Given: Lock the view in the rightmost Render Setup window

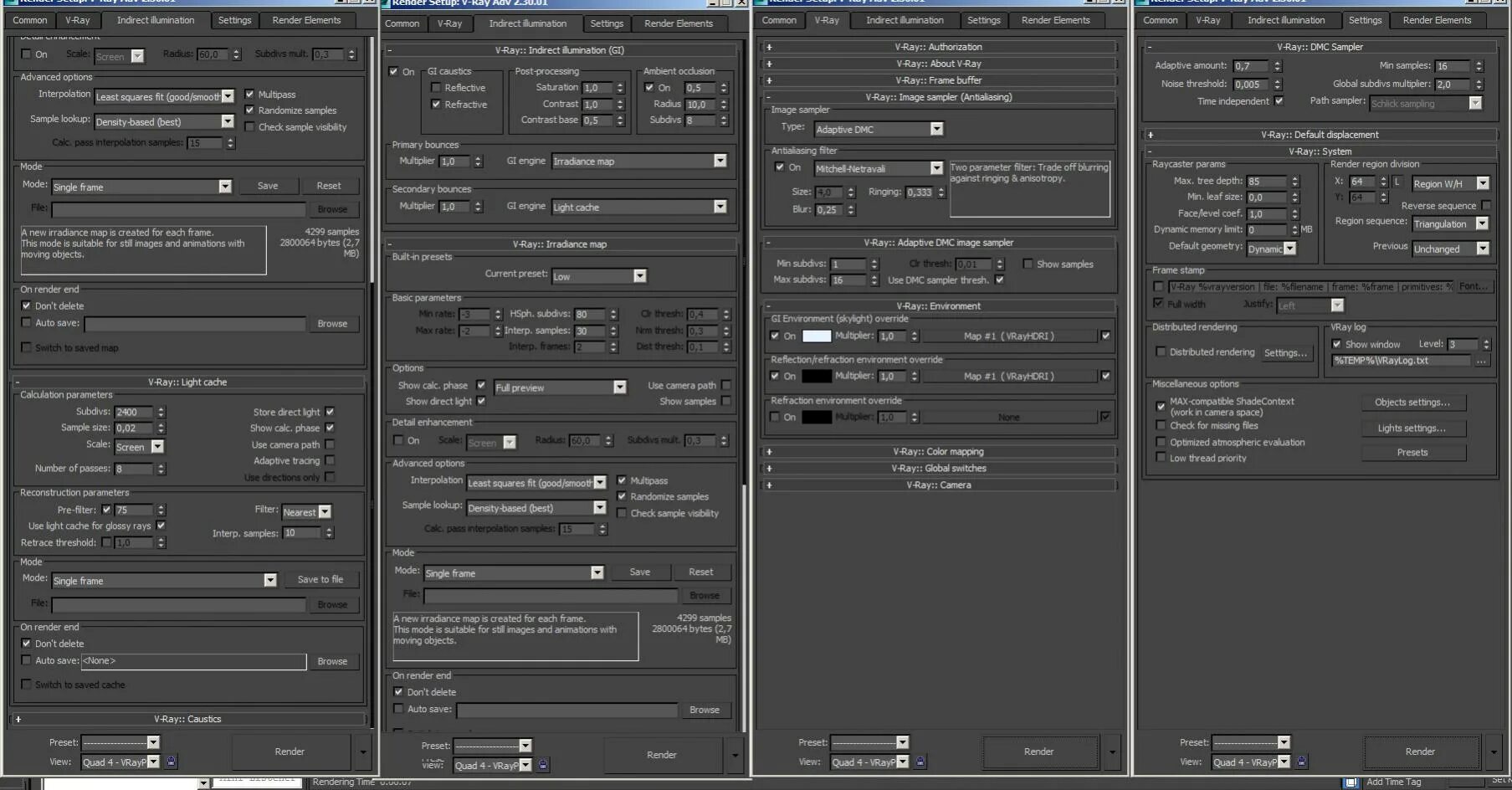Looking at the screenshot, I should [x=1302, y=762].
